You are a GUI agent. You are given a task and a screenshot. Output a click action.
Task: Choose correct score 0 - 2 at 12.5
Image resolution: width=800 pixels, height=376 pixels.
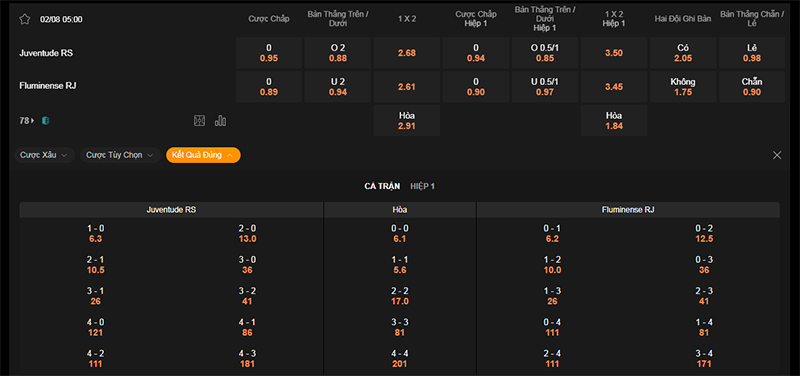(x=704, y=234)
